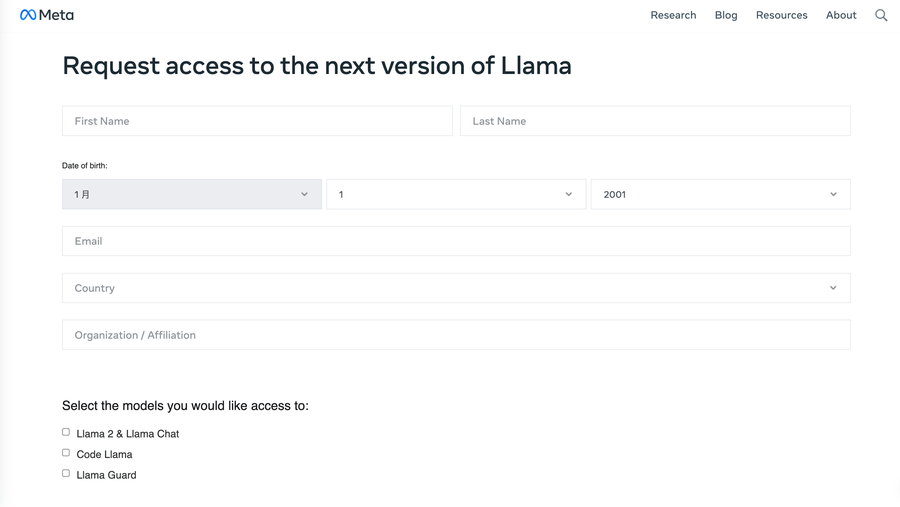900x507 pixels.
Task: Open the birth day dropdown showing 1
Action: 455,194
